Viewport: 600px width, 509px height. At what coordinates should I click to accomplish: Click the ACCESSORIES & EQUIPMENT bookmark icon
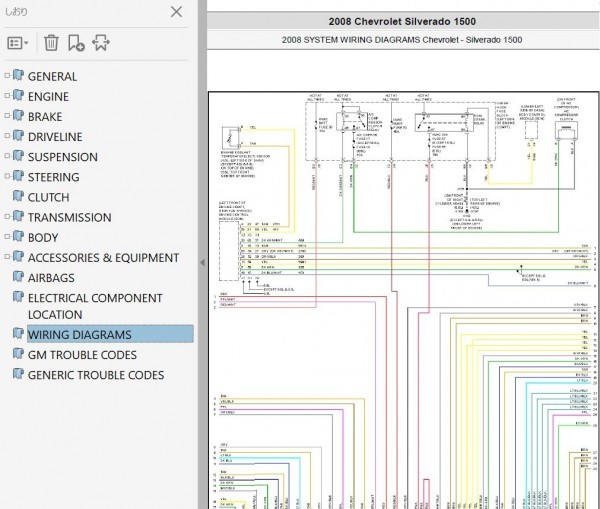[18, 256]
